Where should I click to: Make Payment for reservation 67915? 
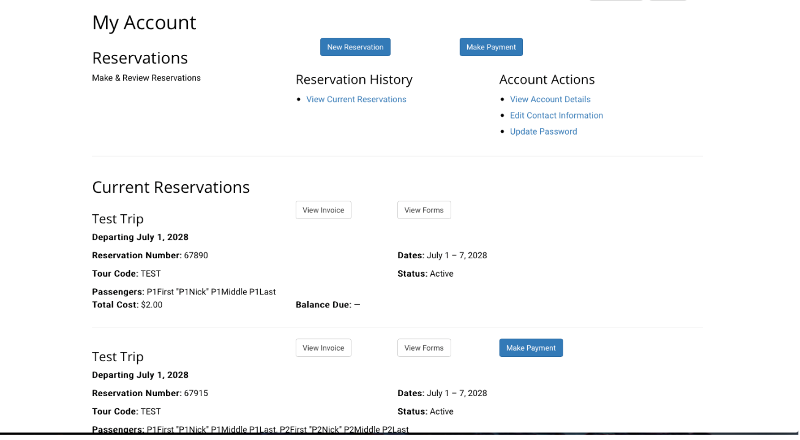(531, 348)
